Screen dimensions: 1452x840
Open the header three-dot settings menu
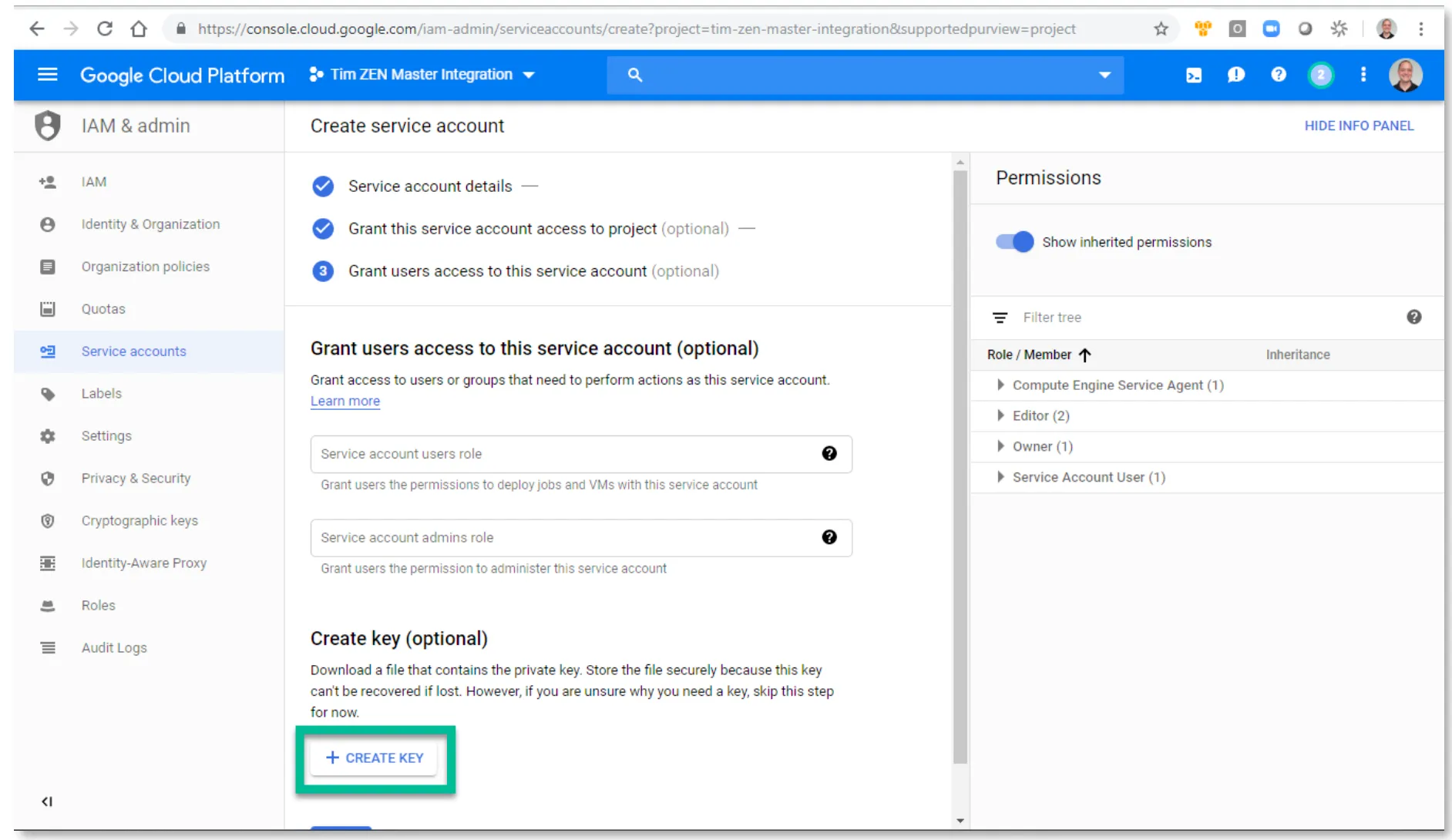point(1363,75)
